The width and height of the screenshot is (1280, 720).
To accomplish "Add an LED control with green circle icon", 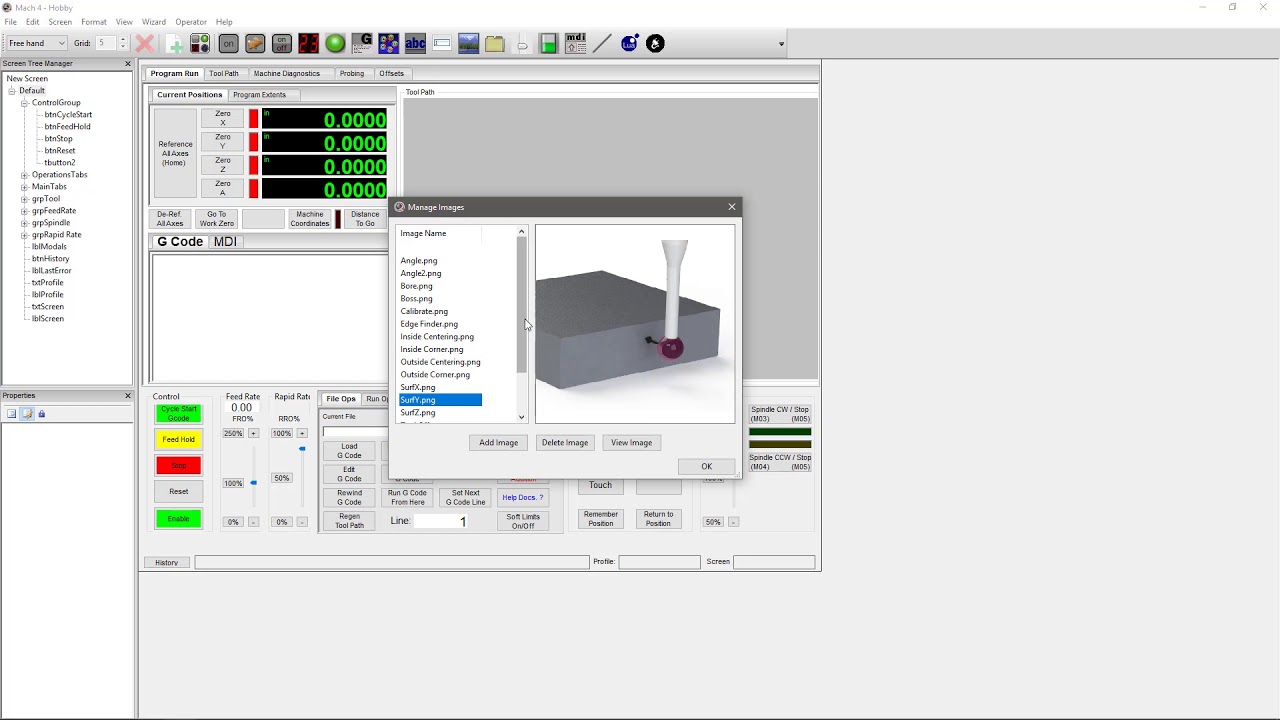I will (335, 43).
